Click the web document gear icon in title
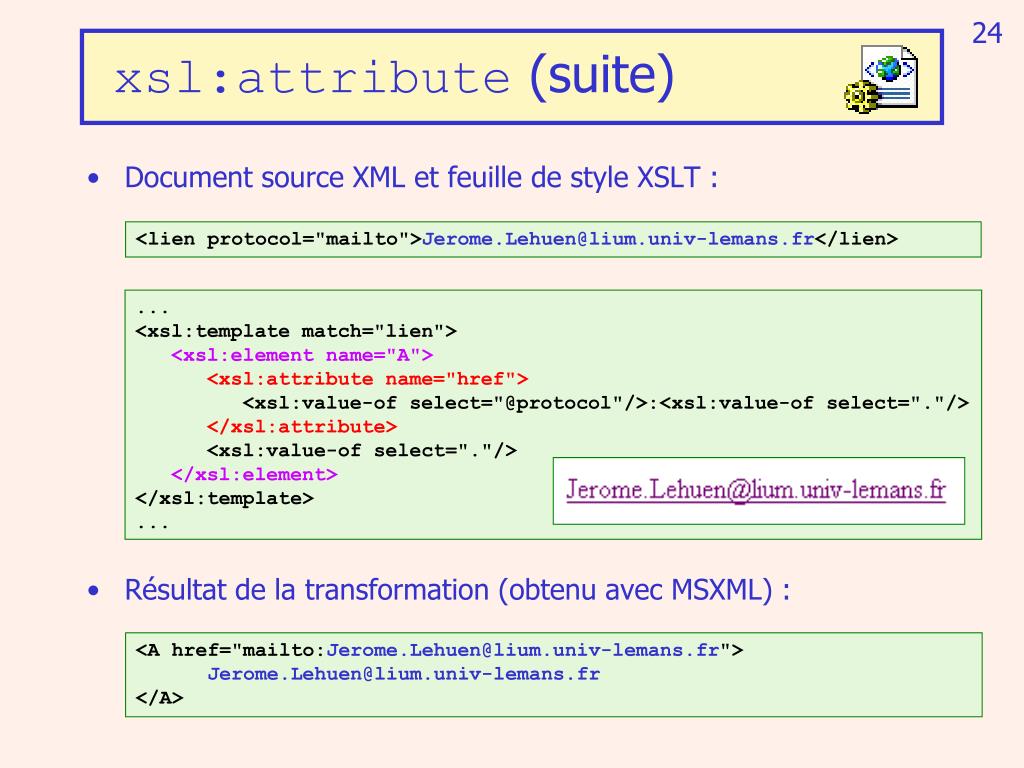Screen dimensions: 1024x768 coord(881,79)
